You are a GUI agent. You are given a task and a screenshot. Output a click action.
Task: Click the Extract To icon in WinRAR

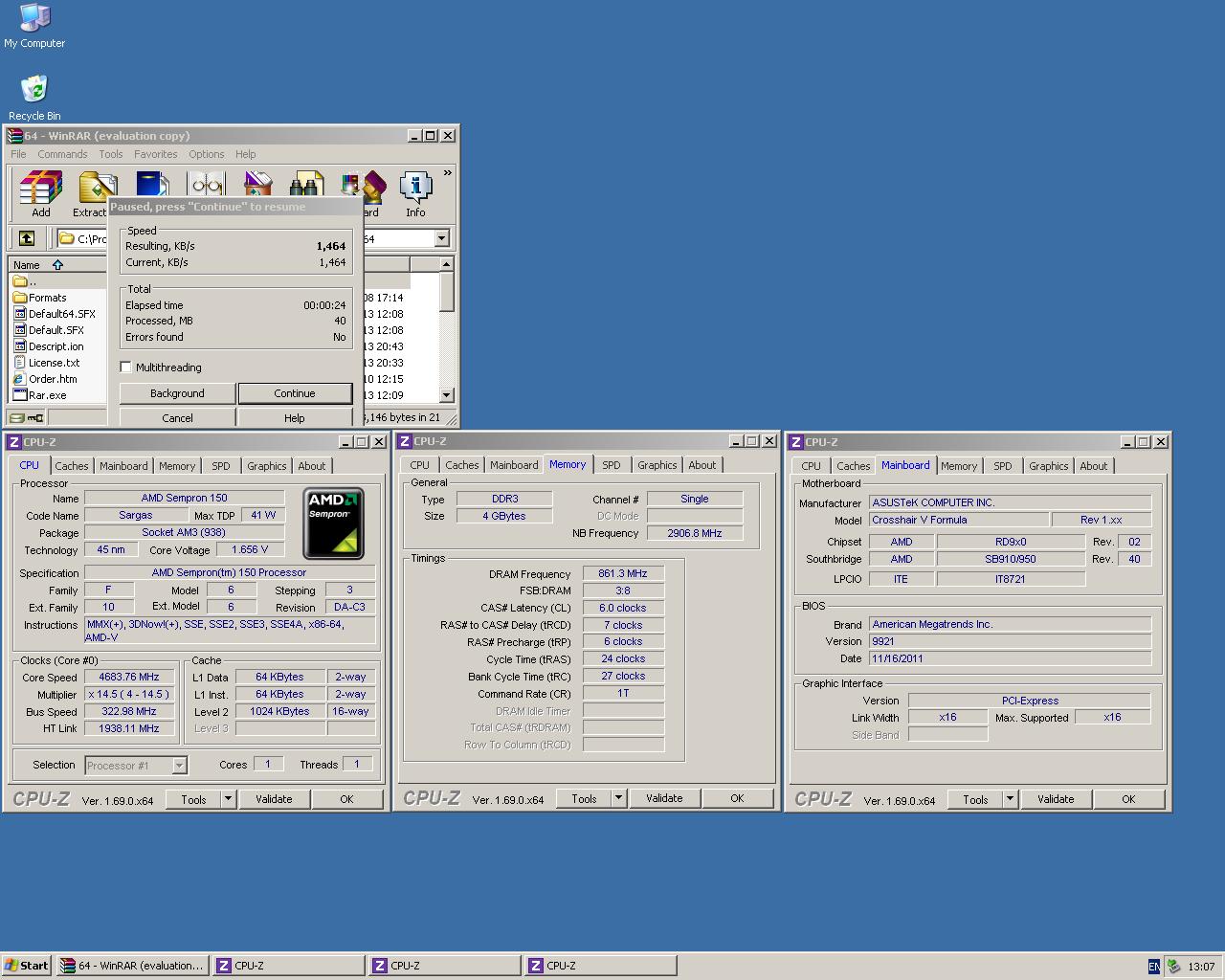point(92,194)
